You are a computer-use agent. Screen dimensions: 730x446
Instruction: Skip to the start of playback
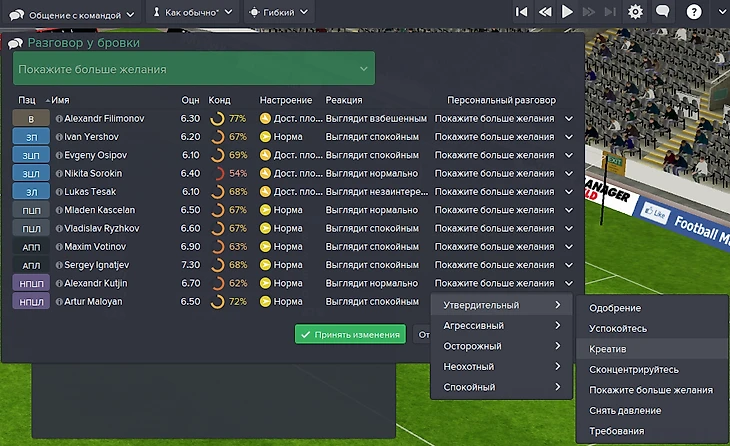coord(522,12)
